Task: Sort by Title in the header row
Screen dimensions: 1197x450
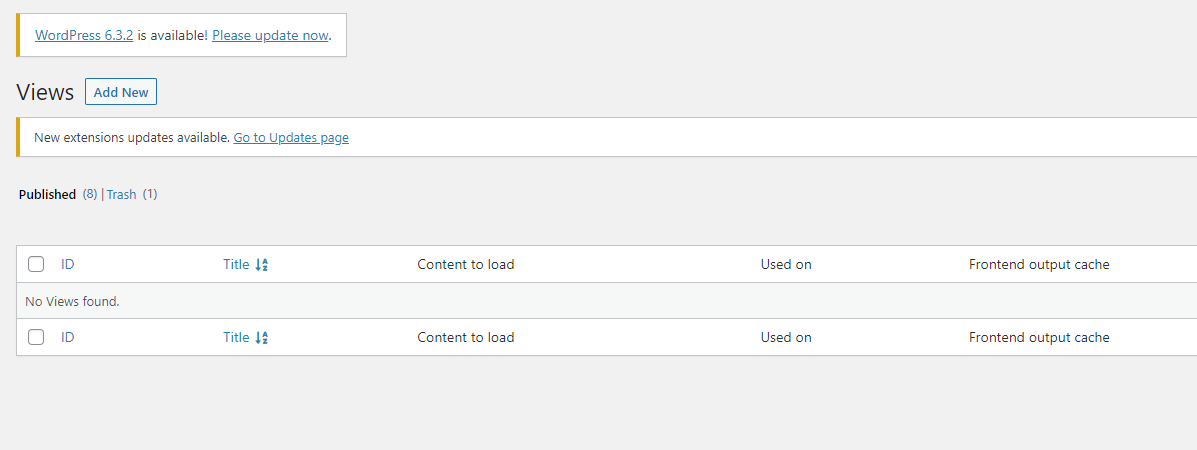Action: coord(236,264)
